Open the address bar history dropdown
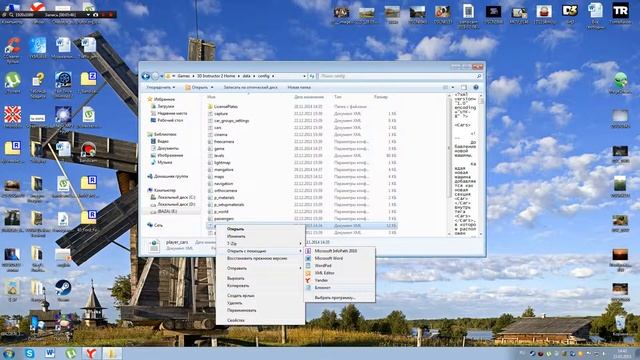 [x=304, y=76]
